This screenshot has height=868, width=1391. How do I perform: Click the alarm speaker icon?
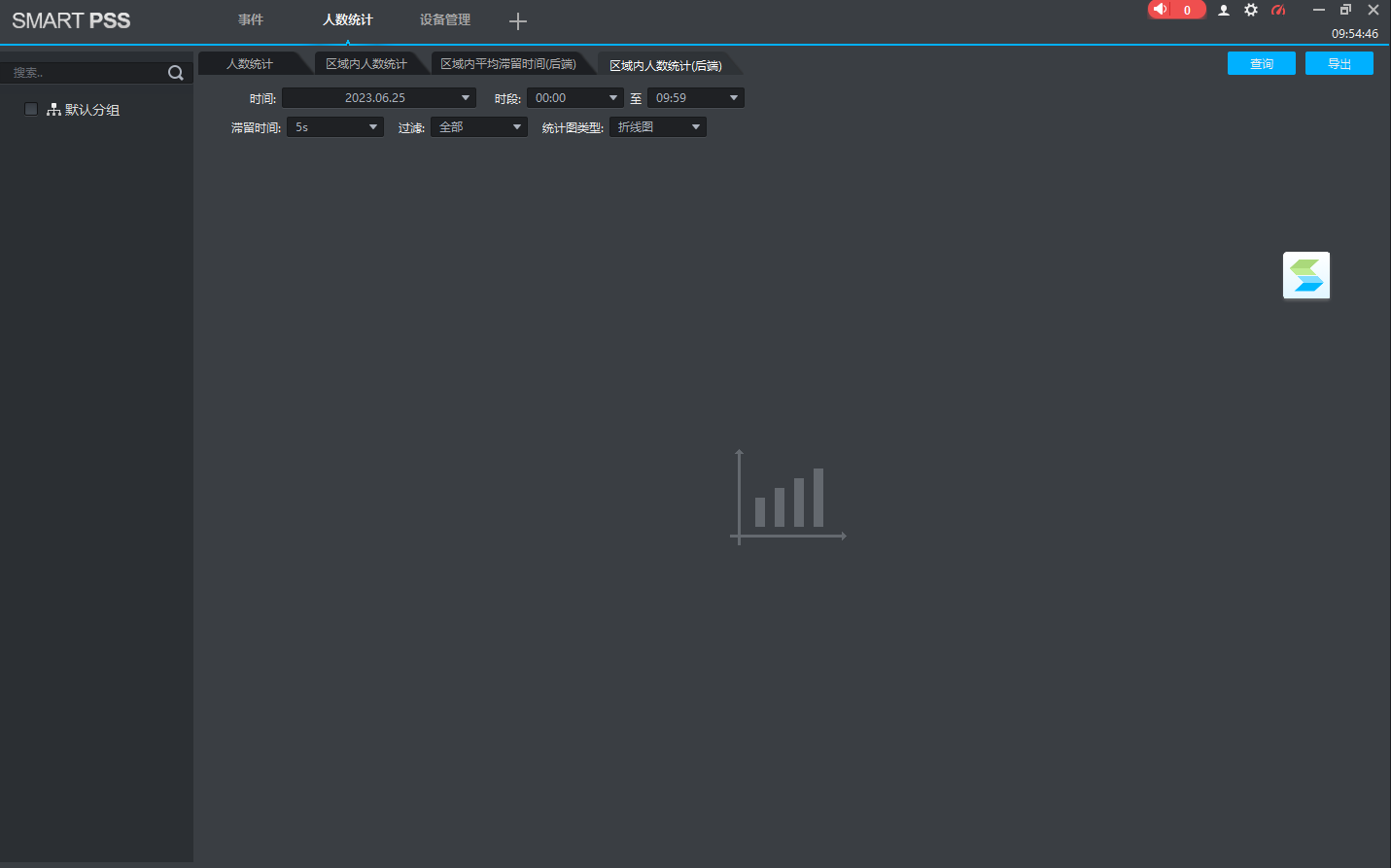pos(1161,10)
